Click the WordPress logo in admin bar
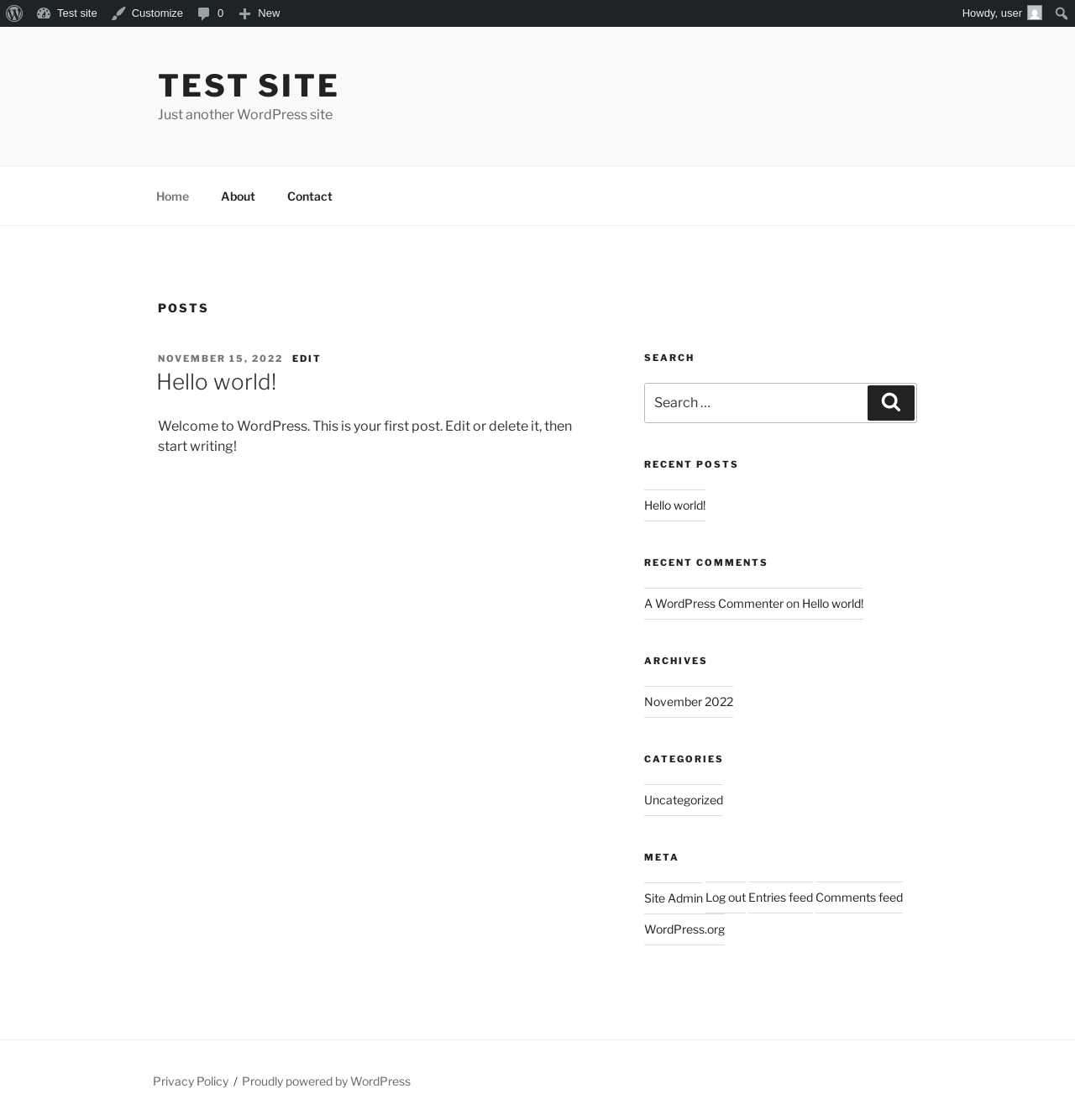The width and height of the screenshot is (1075, 1120). tap(14, 13)
